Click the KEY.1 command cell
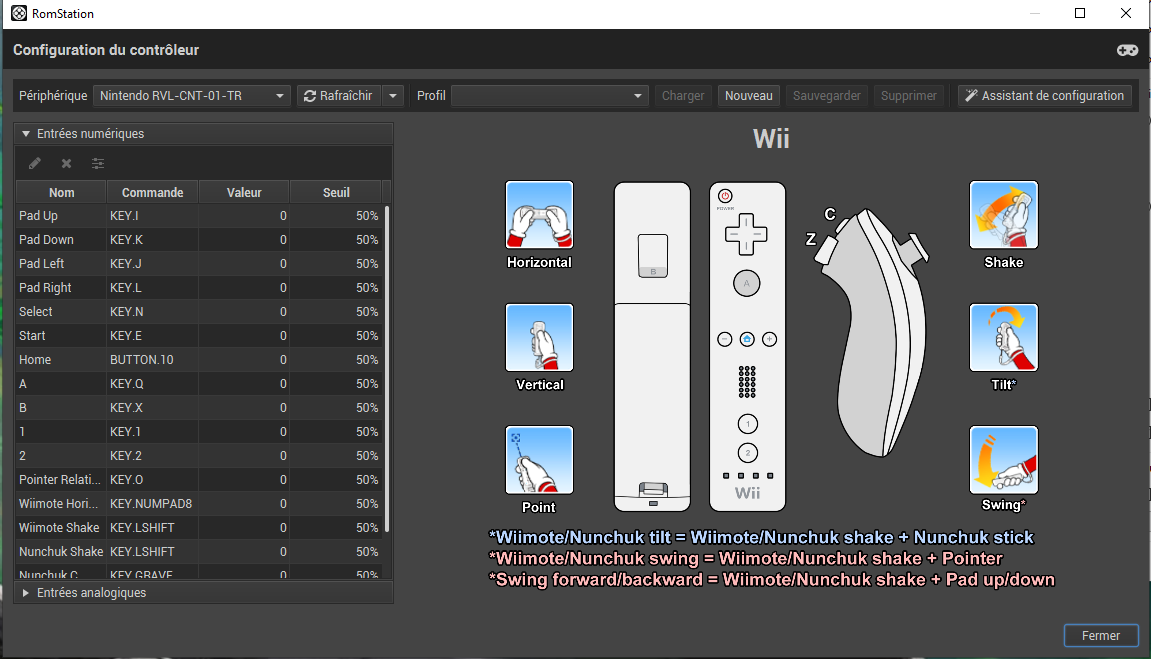This screenshot has height=659, width=1151. 153,432
